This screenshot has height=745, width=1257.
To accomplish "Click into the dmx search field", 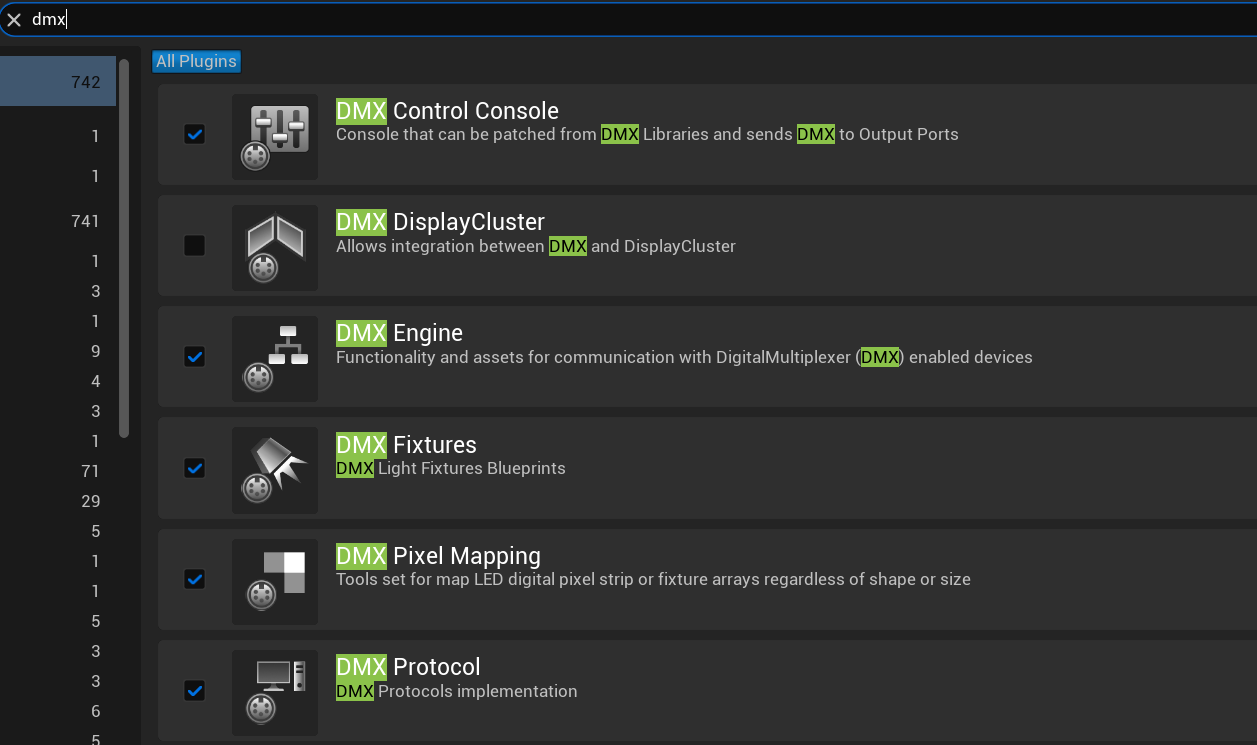I will pyautogui.click(x=640, y=20).
